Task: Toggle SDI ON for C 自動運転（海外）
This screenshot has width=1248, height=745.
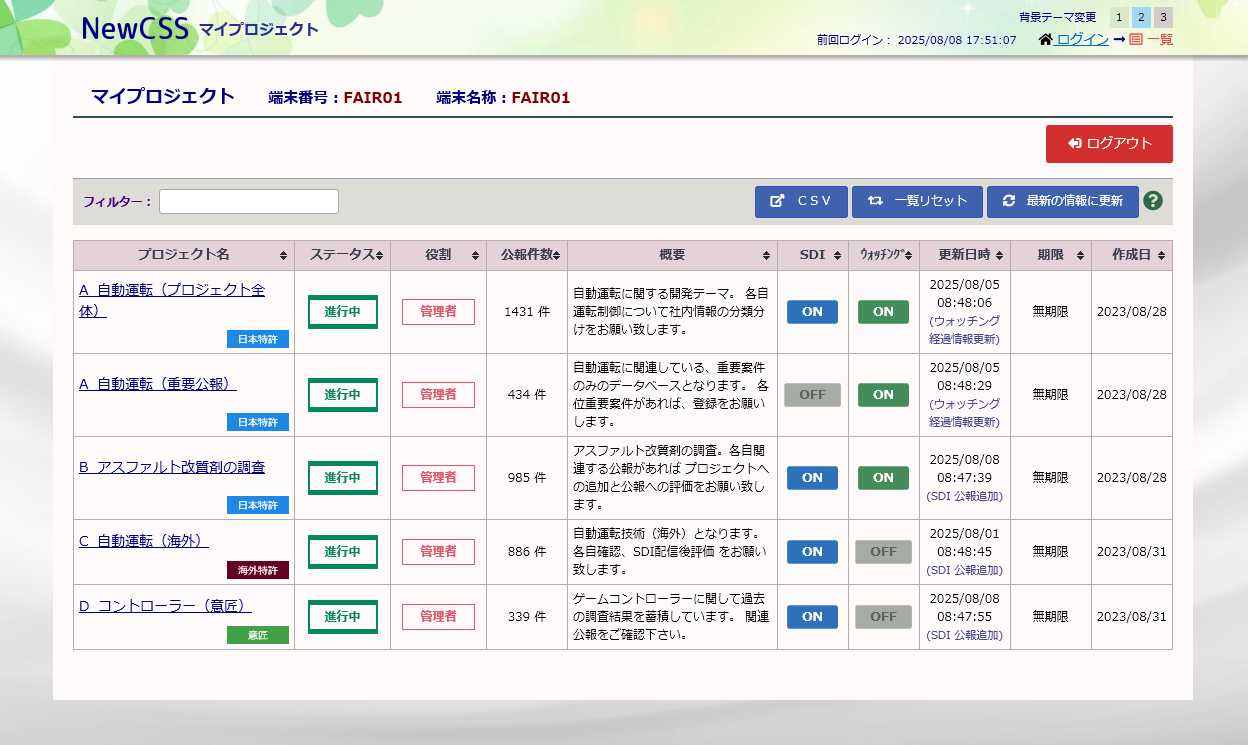Action: [x=812, y=552]
